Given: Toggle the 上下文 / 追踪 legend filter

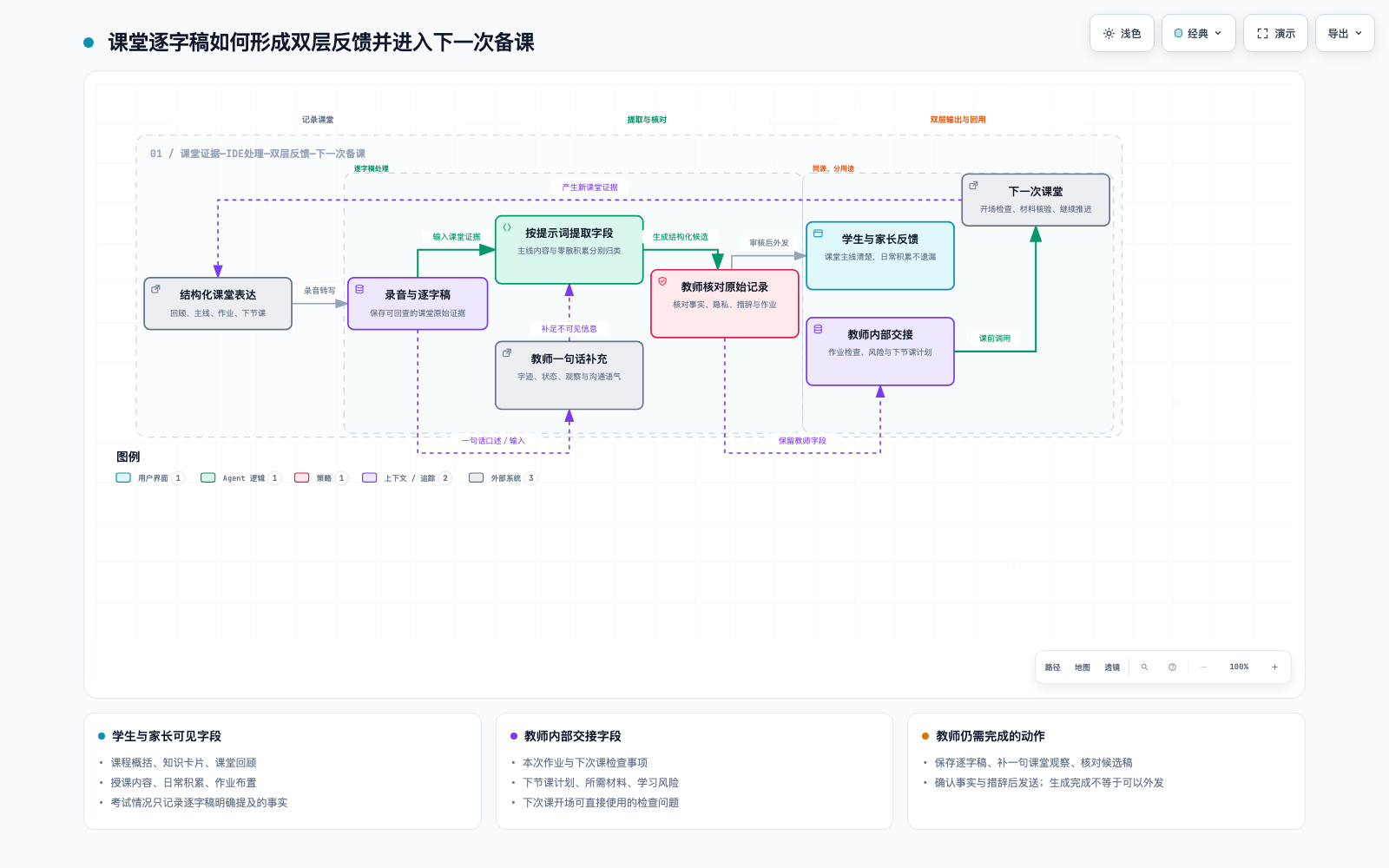Looking at the screenshot, I should tap(407, 478).
